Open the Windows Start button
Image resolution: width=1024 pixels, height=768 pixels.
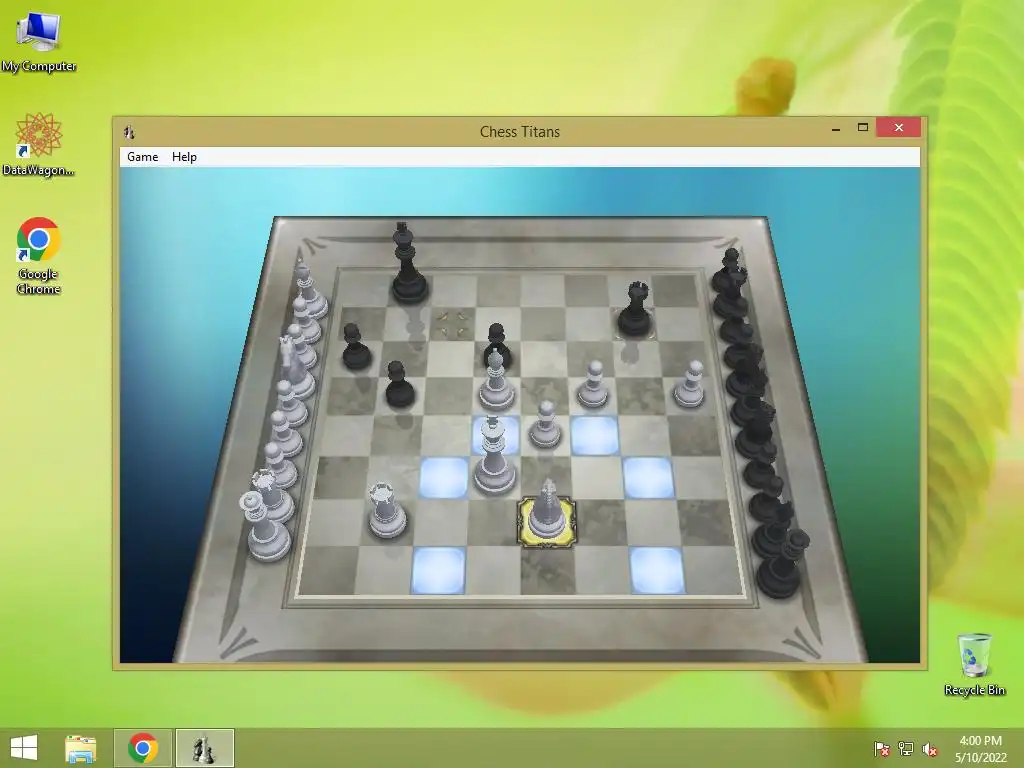[x=24, y=748]
